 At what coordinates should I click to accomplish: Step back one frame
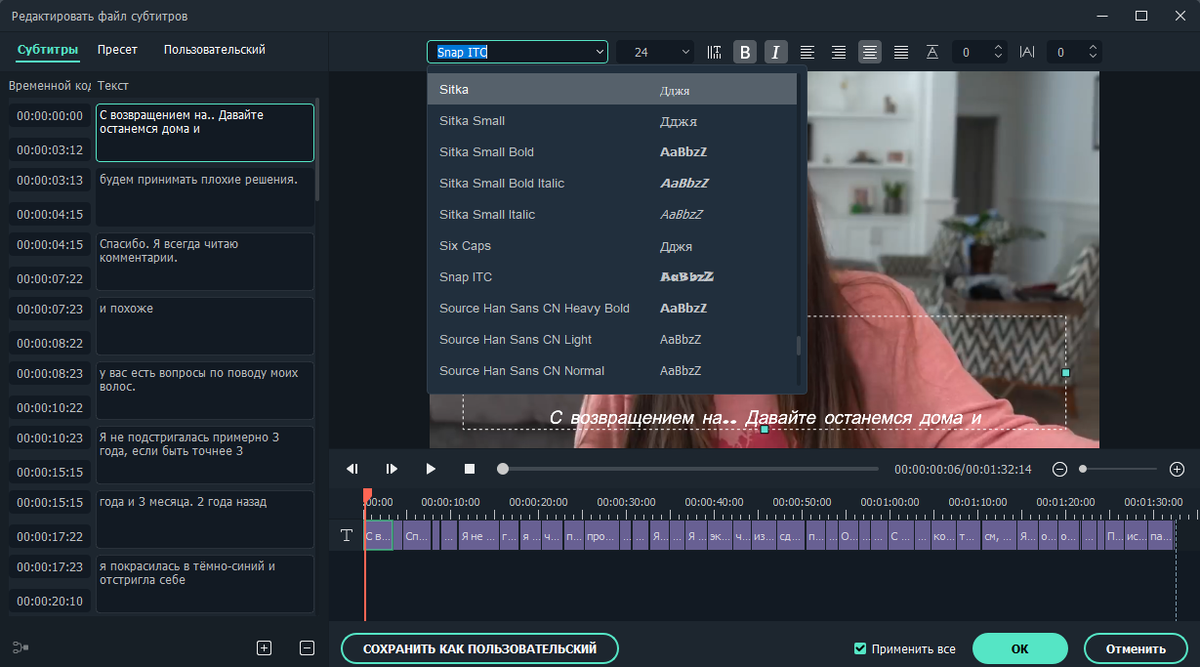(x=352, y=468)
